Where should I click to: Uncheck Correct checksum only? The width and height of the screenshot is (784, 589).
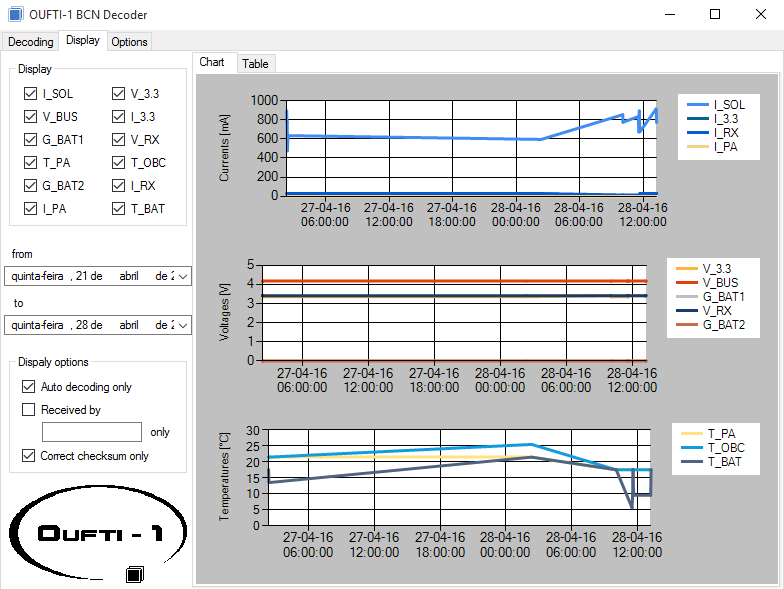(x=29, y=456)
